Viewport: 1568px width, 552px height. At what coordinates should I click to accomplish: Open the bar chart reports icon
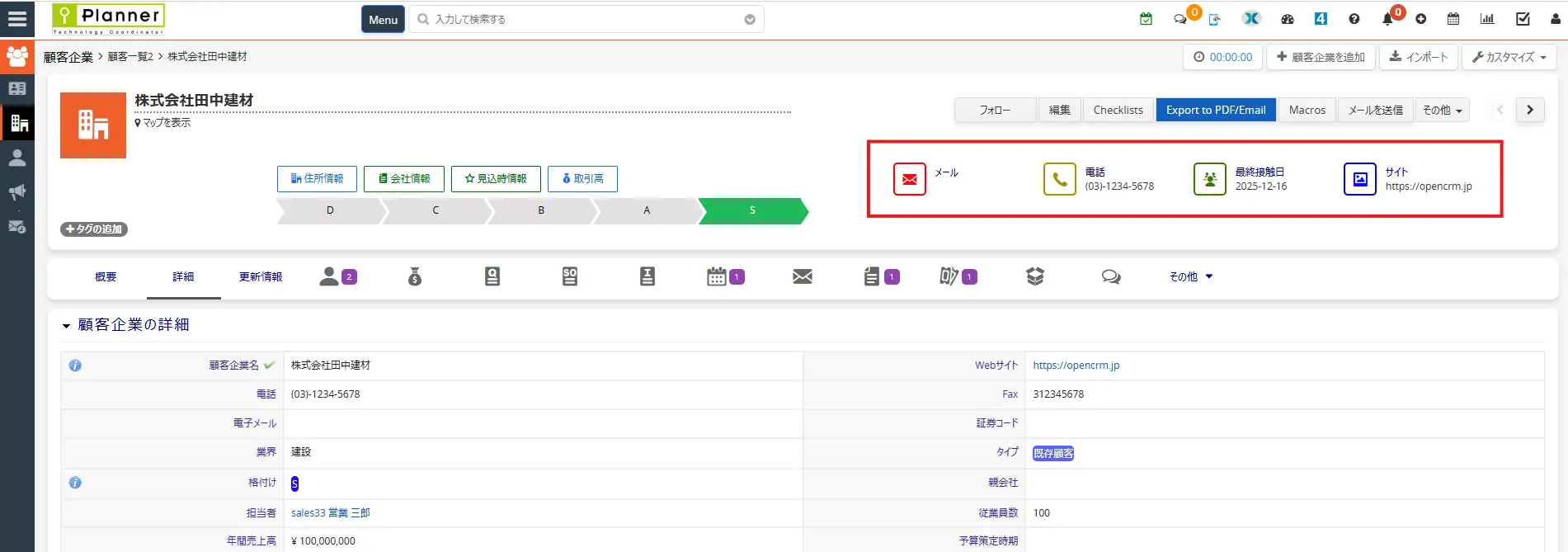1487,19
